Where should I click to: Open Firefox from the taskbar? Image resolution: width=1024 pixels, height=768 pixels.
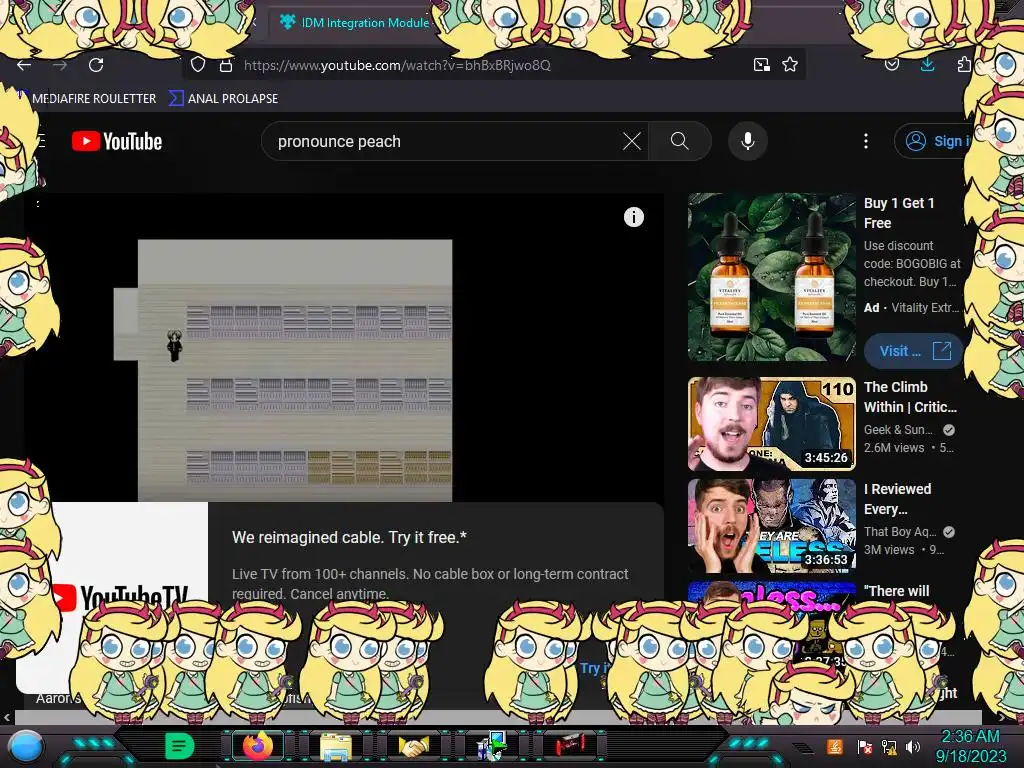[257, 746]
